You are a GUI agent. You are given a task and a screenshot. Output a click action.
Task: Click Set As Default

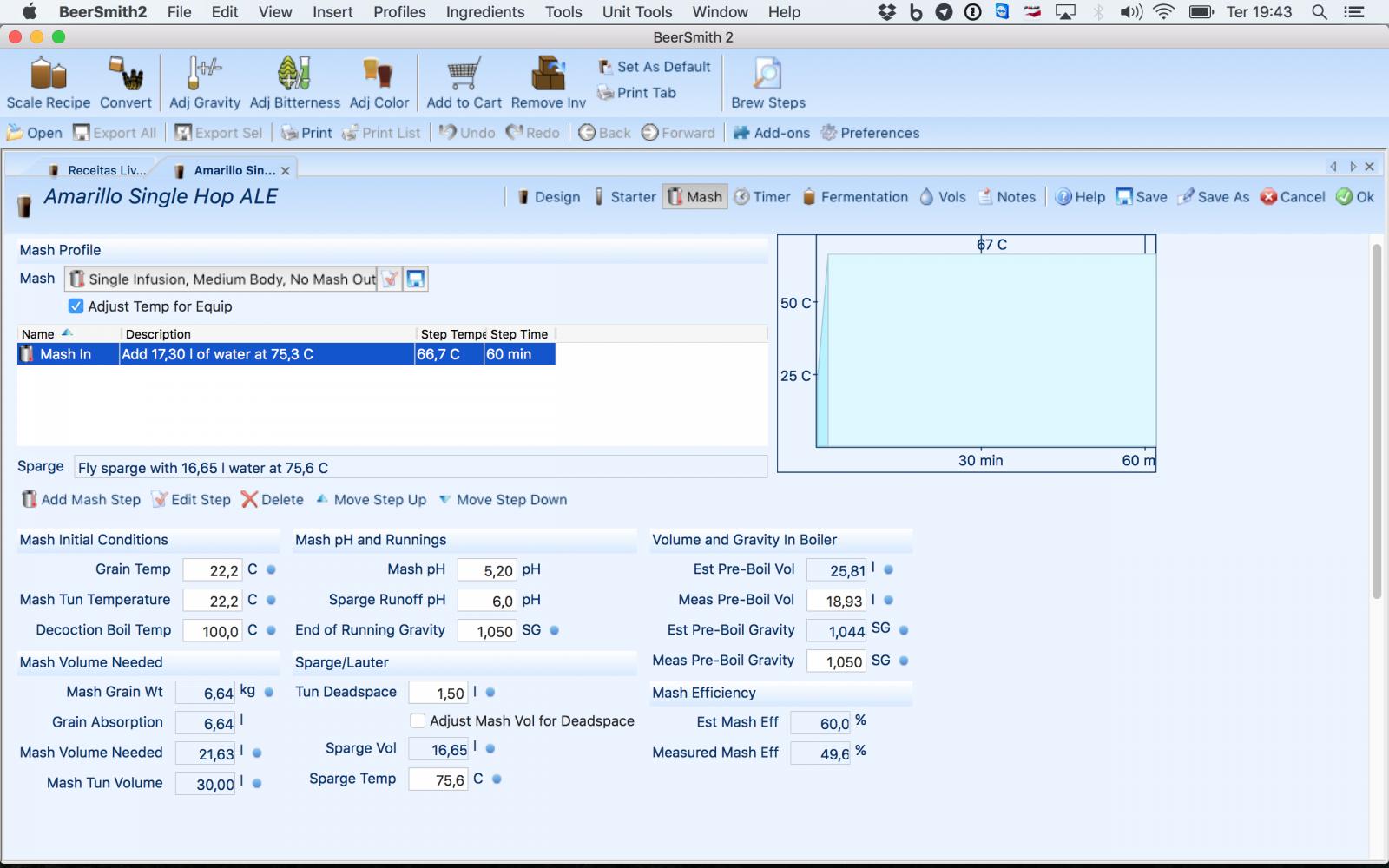[x=655, y=67]
